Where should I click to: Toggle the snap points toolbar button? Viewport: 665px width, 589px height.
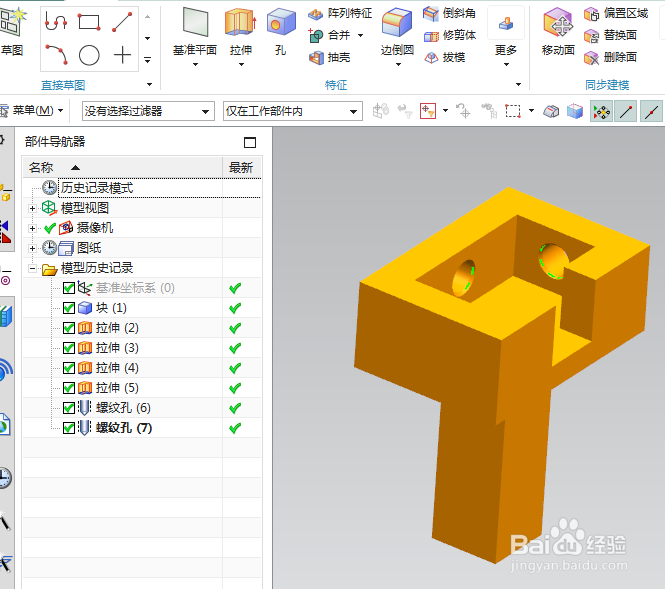pyautogui.click(x=601, y=112)
